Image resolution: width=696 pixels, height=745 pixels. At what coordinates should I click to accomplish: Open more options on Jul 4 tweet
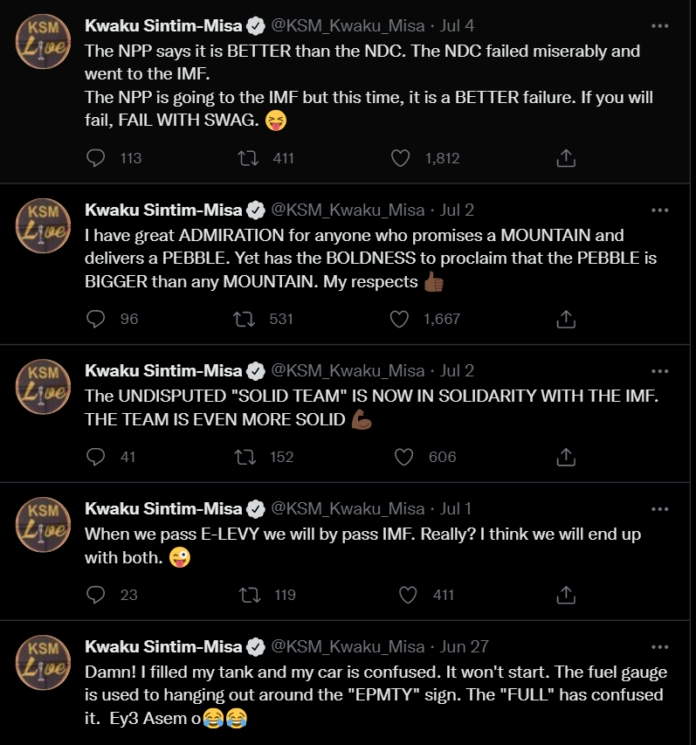coord(659,25)
